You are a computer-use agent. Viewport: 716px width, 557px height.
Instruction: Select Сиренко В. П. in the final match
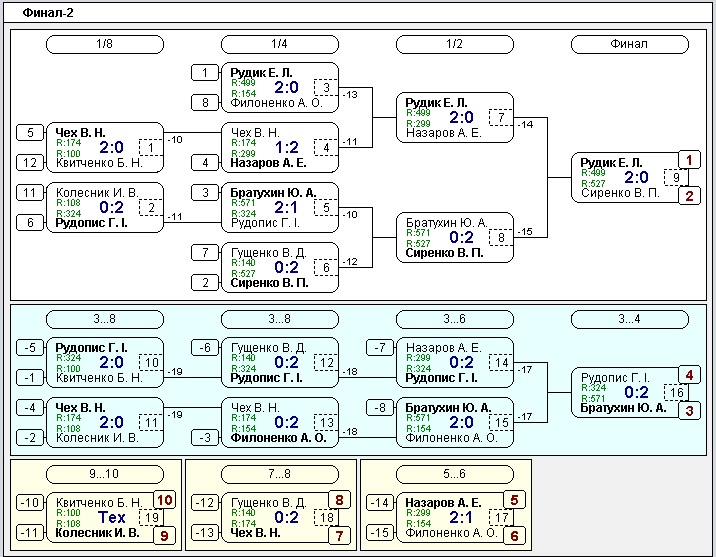point(620,193)
